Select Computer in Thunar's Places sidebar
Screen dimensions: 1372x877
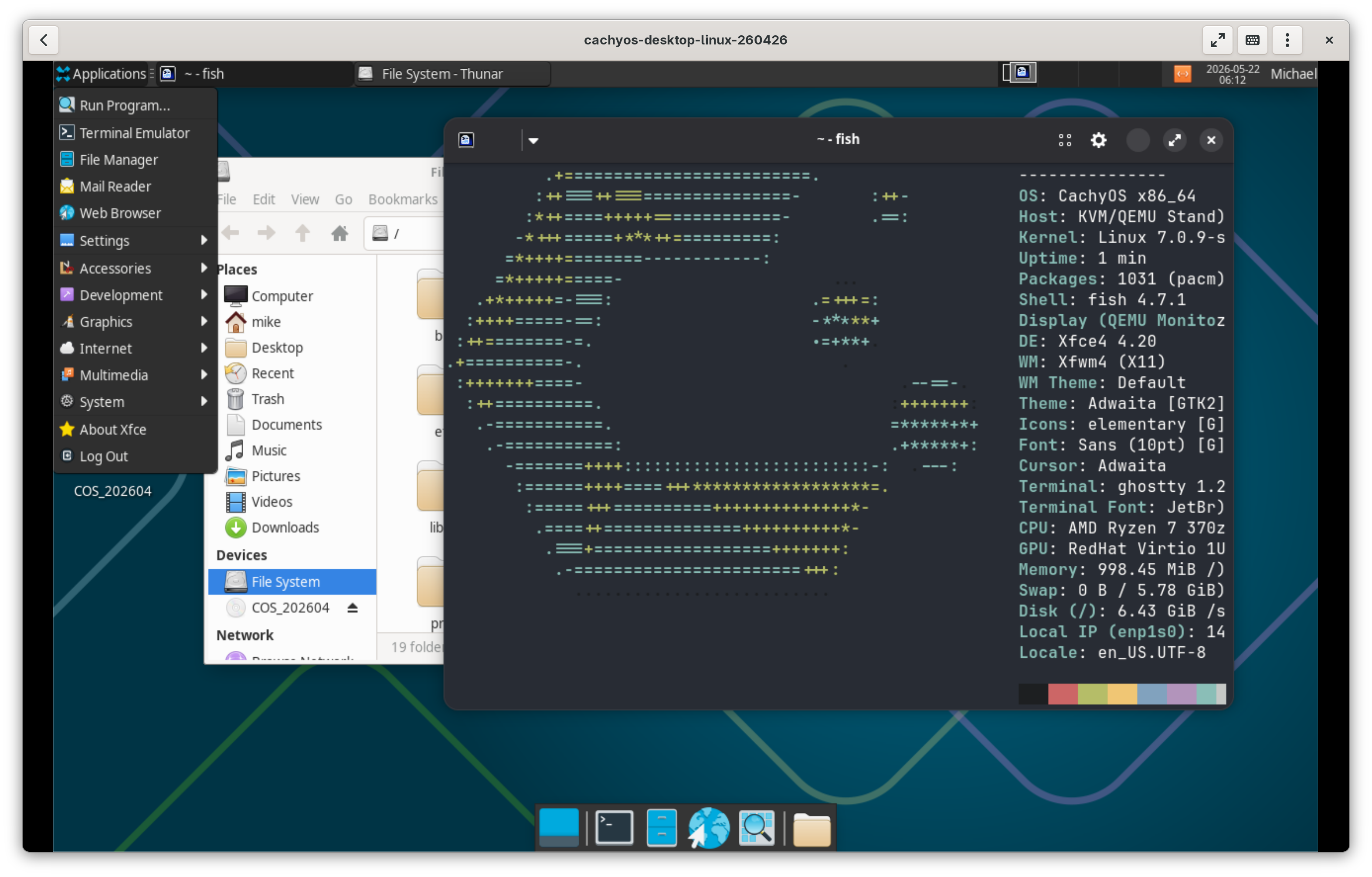292,296
